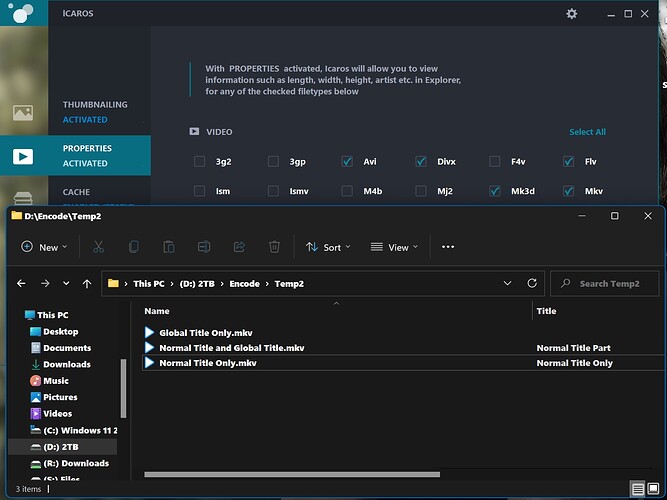Click the folder icon in the address bar
Screen dimensions: 667x500
pyautogui.click(x=113, y=283)
